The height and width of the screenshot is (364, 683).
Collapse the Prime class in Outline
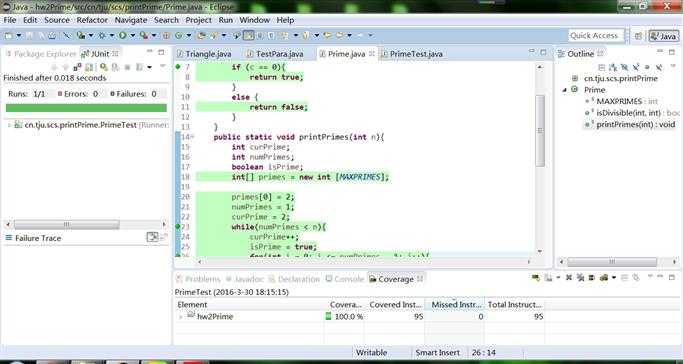click(x=565, y=90)
